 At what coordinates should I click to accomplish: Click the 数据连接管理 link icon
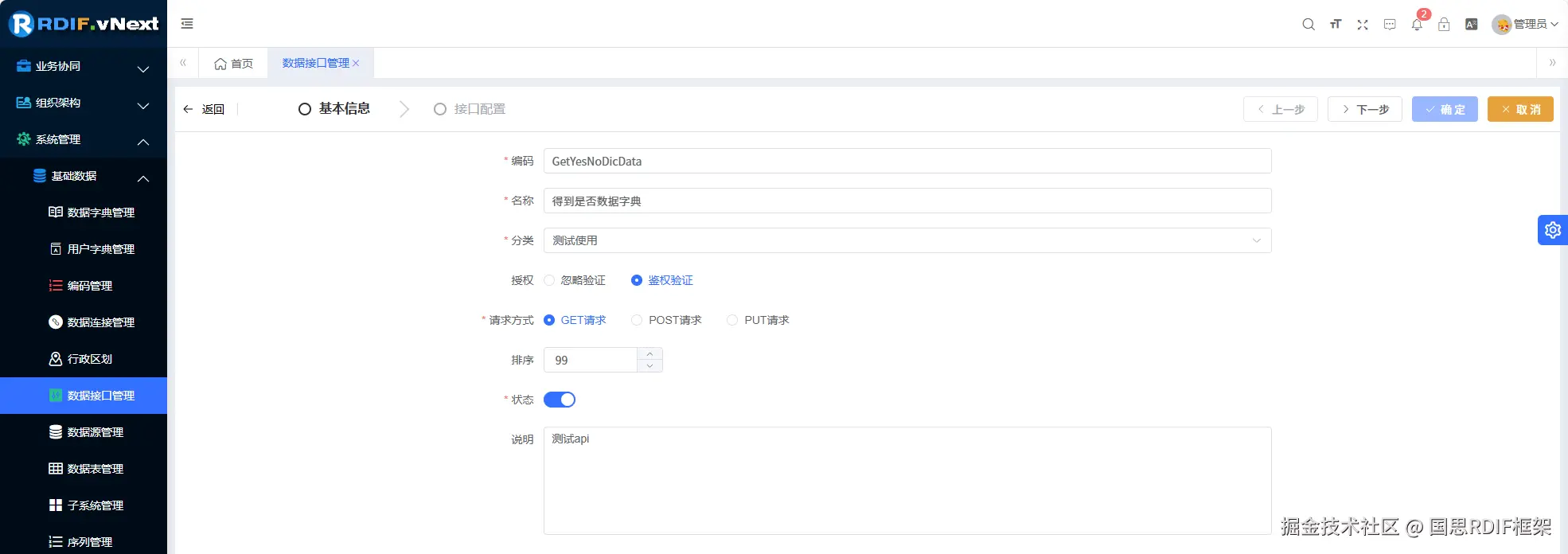click(56, 322)
